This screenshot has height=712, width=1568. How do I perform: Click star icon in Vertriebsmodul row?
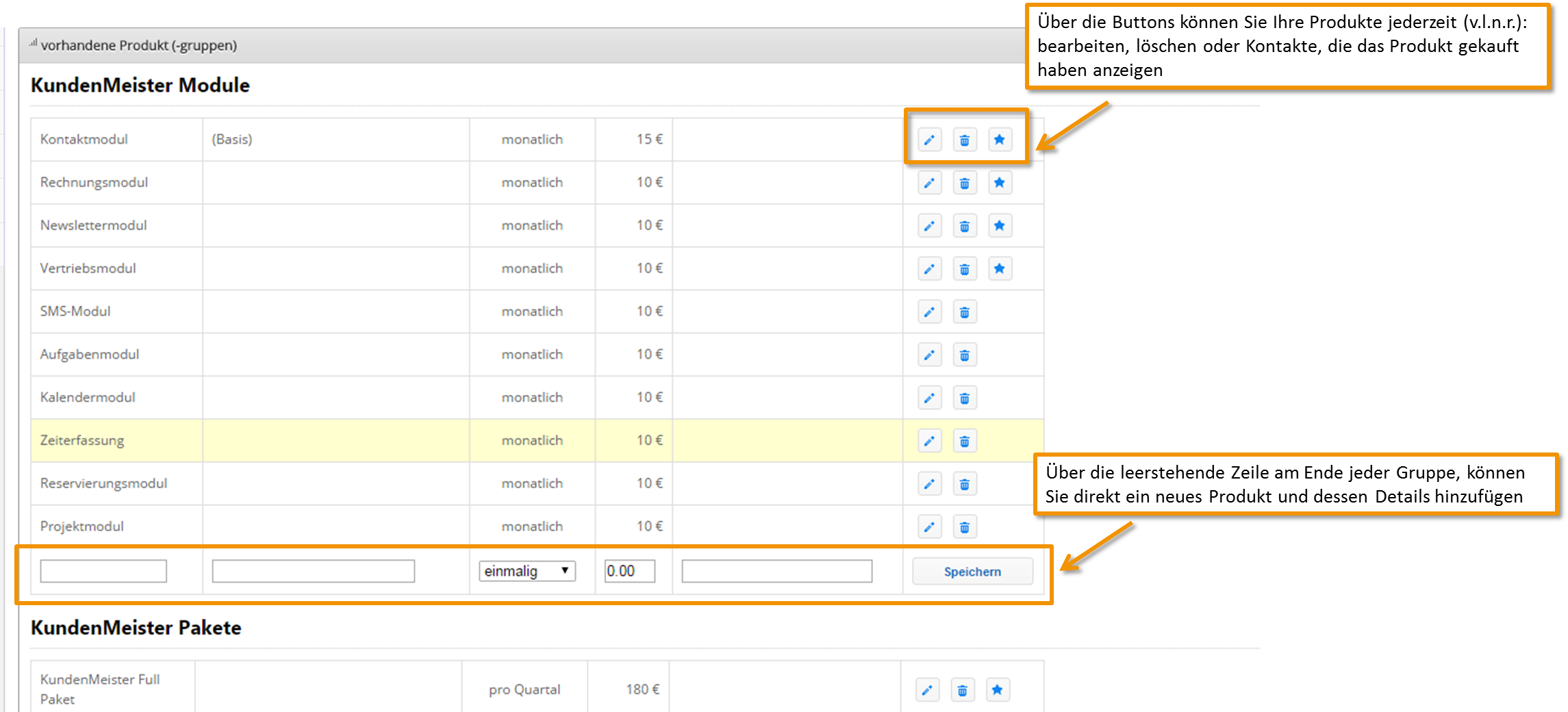pos(1000,269)
